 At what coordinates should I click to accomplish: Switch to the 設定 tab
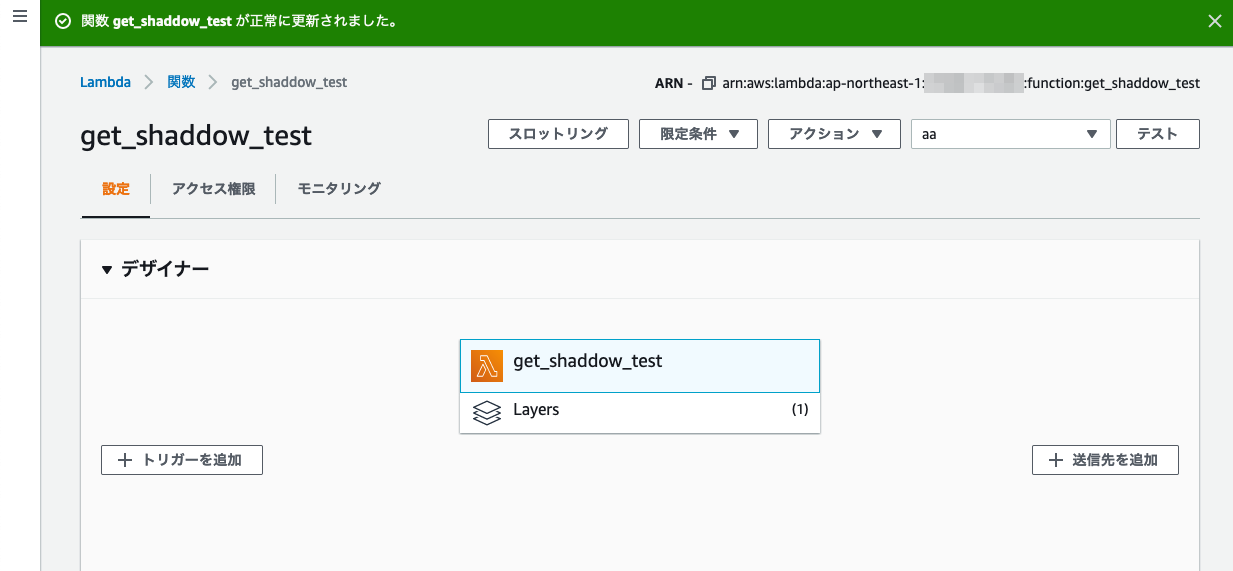tap(116, 188)
